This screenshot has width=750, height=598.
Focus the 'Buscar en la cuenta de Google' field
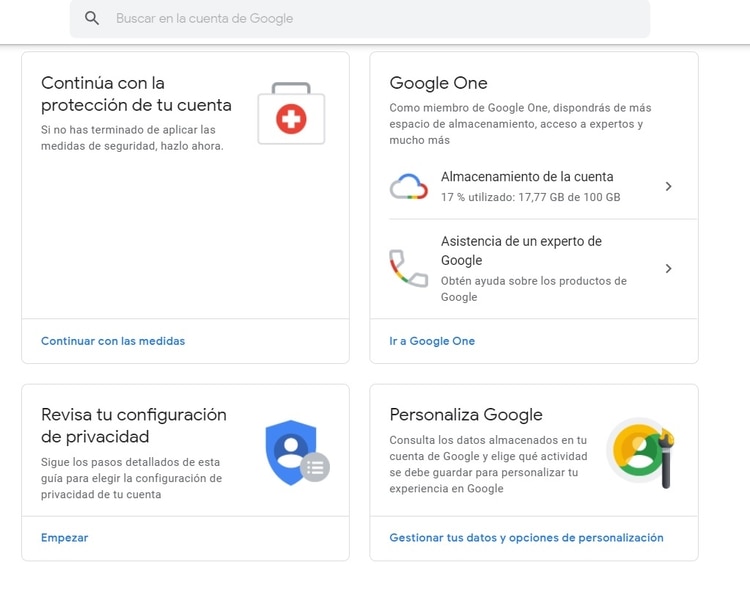click(360, 18)
